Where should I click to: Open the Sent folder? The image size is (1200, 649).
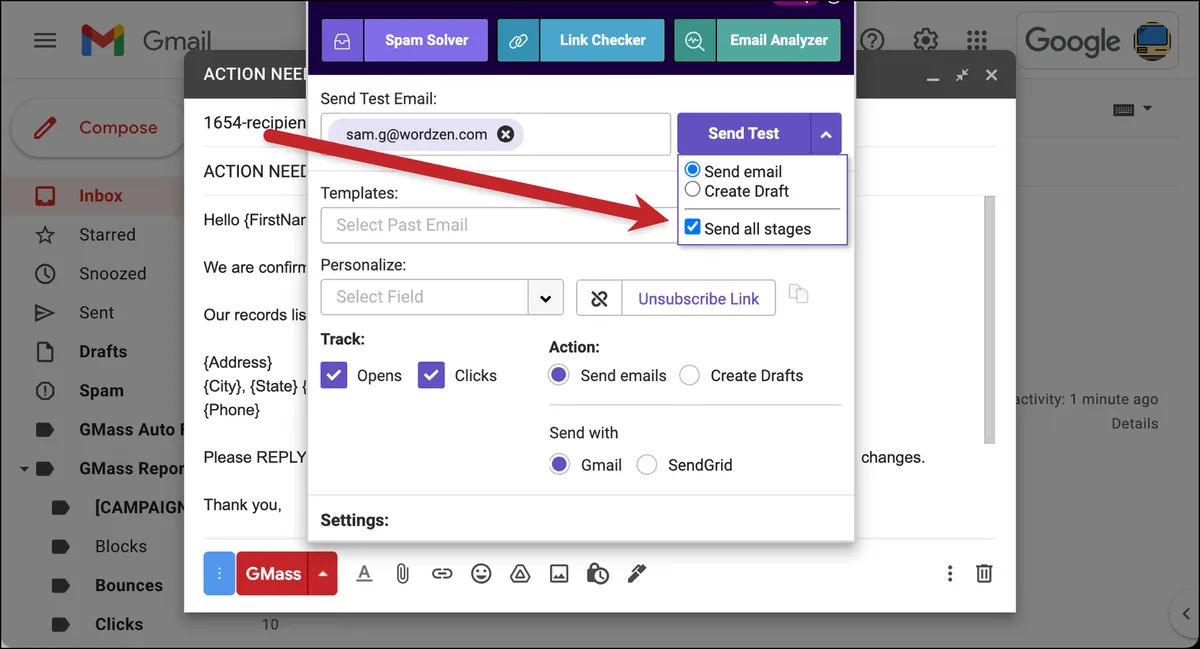[96, 313]
